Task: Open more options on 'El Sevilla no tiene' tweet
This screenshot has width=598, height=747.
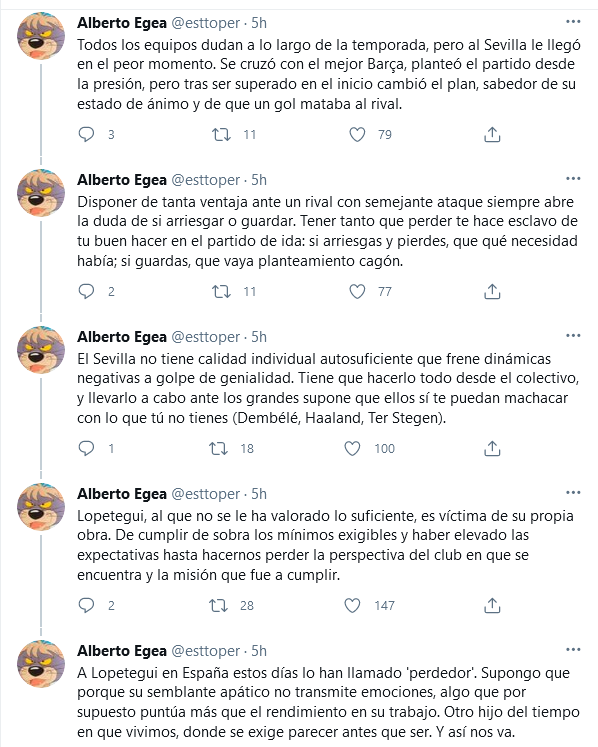Action: [x=573, y=336]
